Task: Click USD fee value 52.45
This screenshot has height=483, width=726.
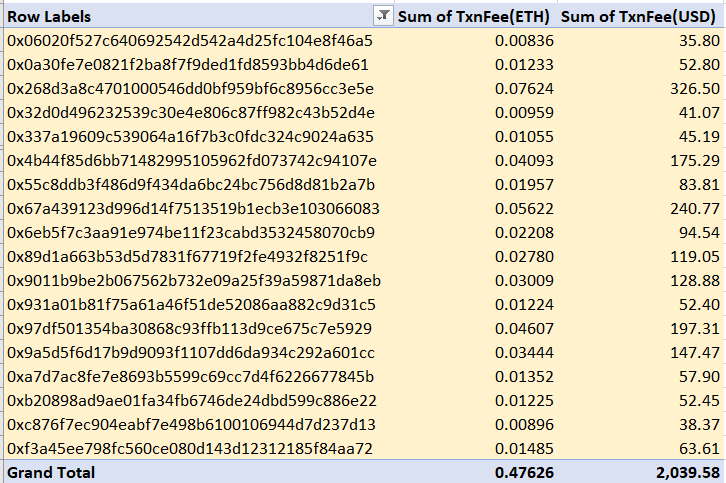Action: (699, 401)
